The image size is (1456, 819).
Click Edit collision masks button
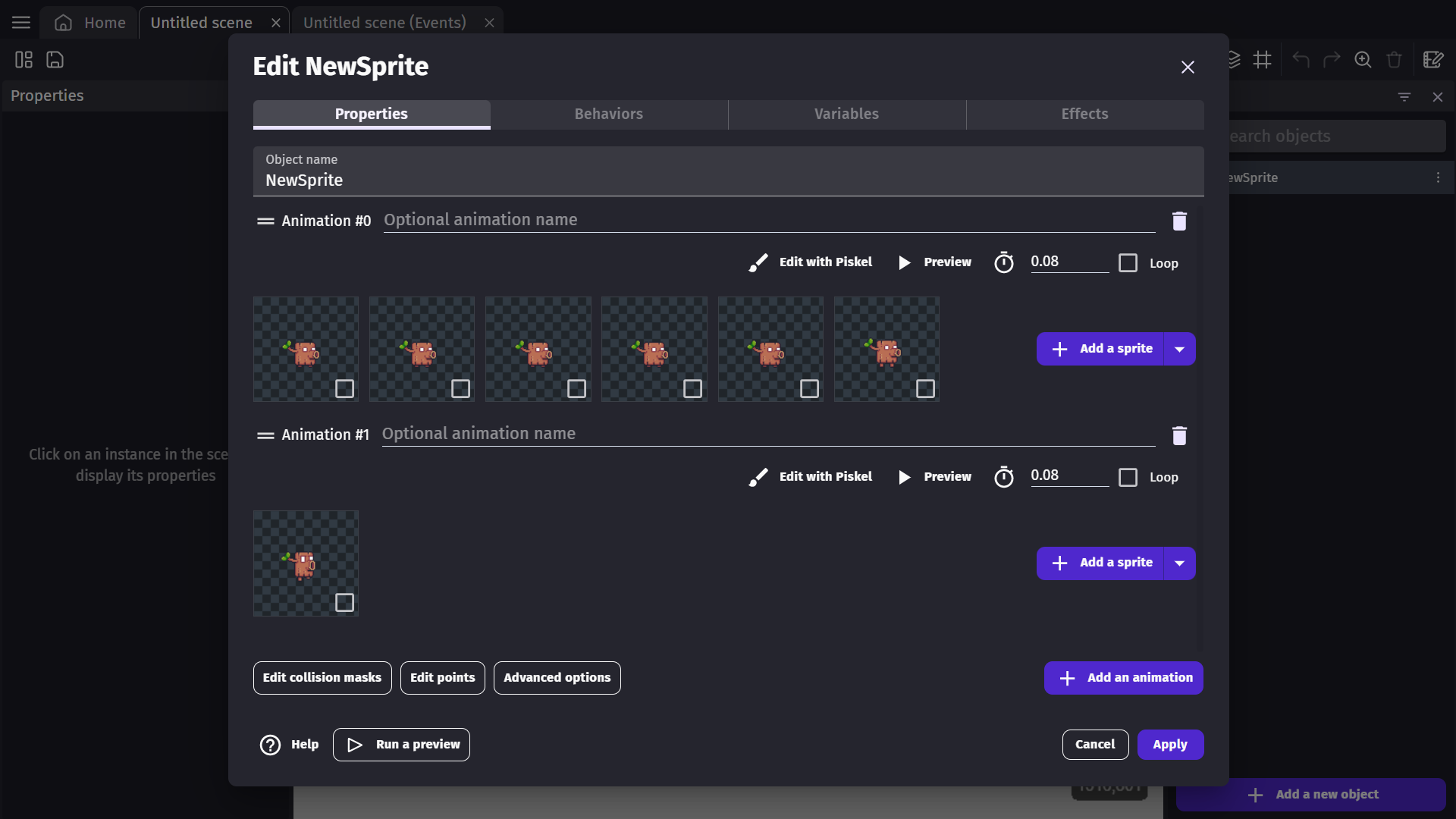coord(322,677)
